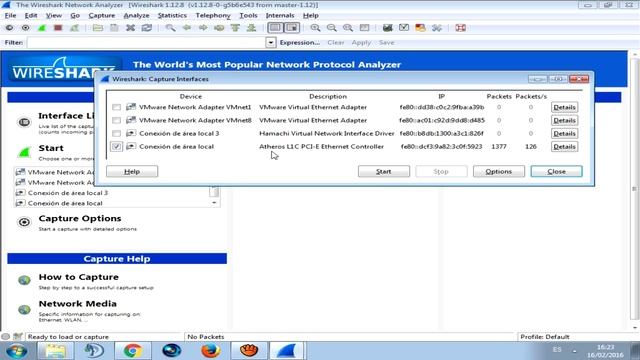640x360 pixels.
Task: Go to specified packet icon
Action: click(x=219, y=28)
